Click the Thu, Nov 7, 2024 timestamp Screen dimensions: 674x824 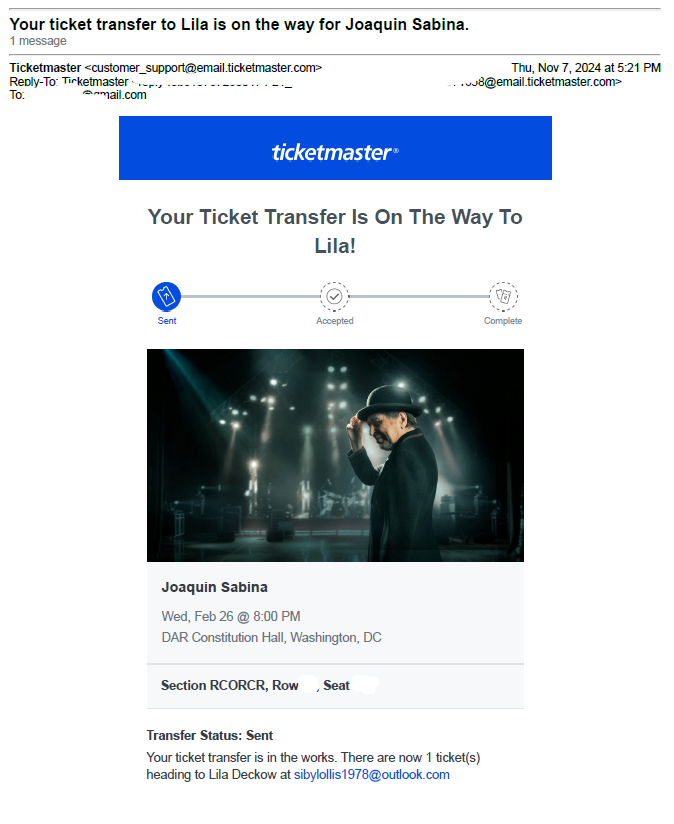click(586, 68)
